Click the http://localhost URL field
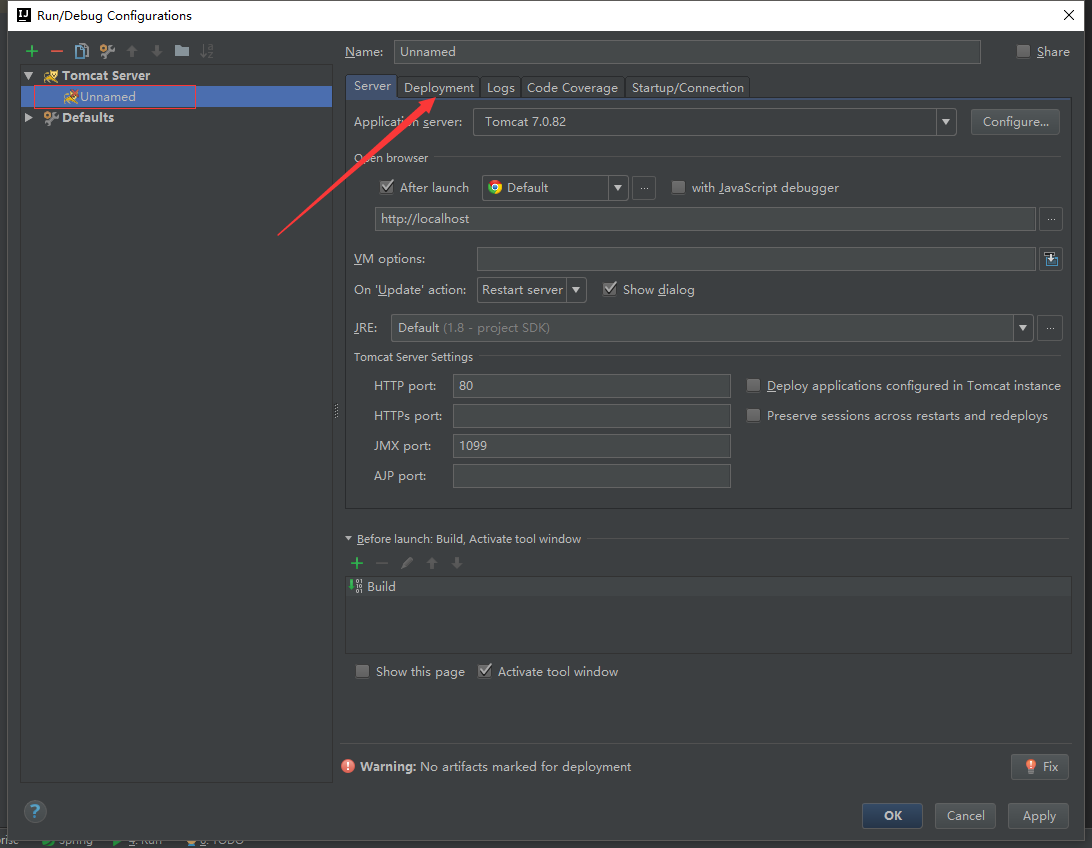Viewport: 1092px width, 848px height. coord(705,219)
